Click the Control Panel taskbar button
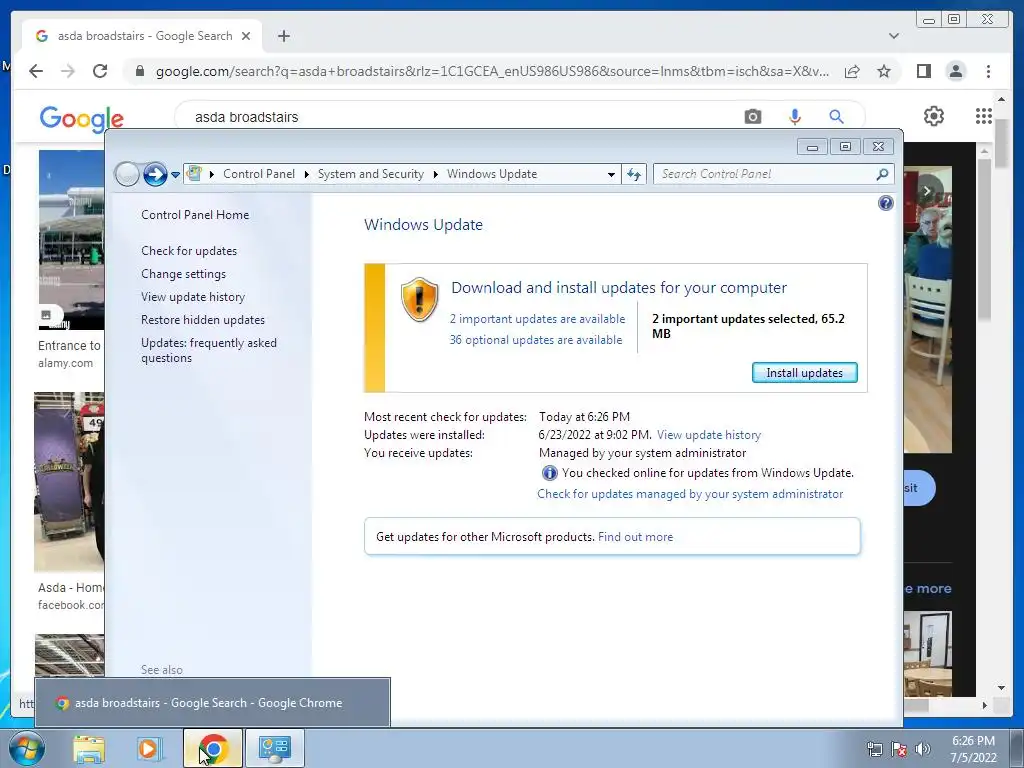 pyautogui.click(x=274, y=748)
